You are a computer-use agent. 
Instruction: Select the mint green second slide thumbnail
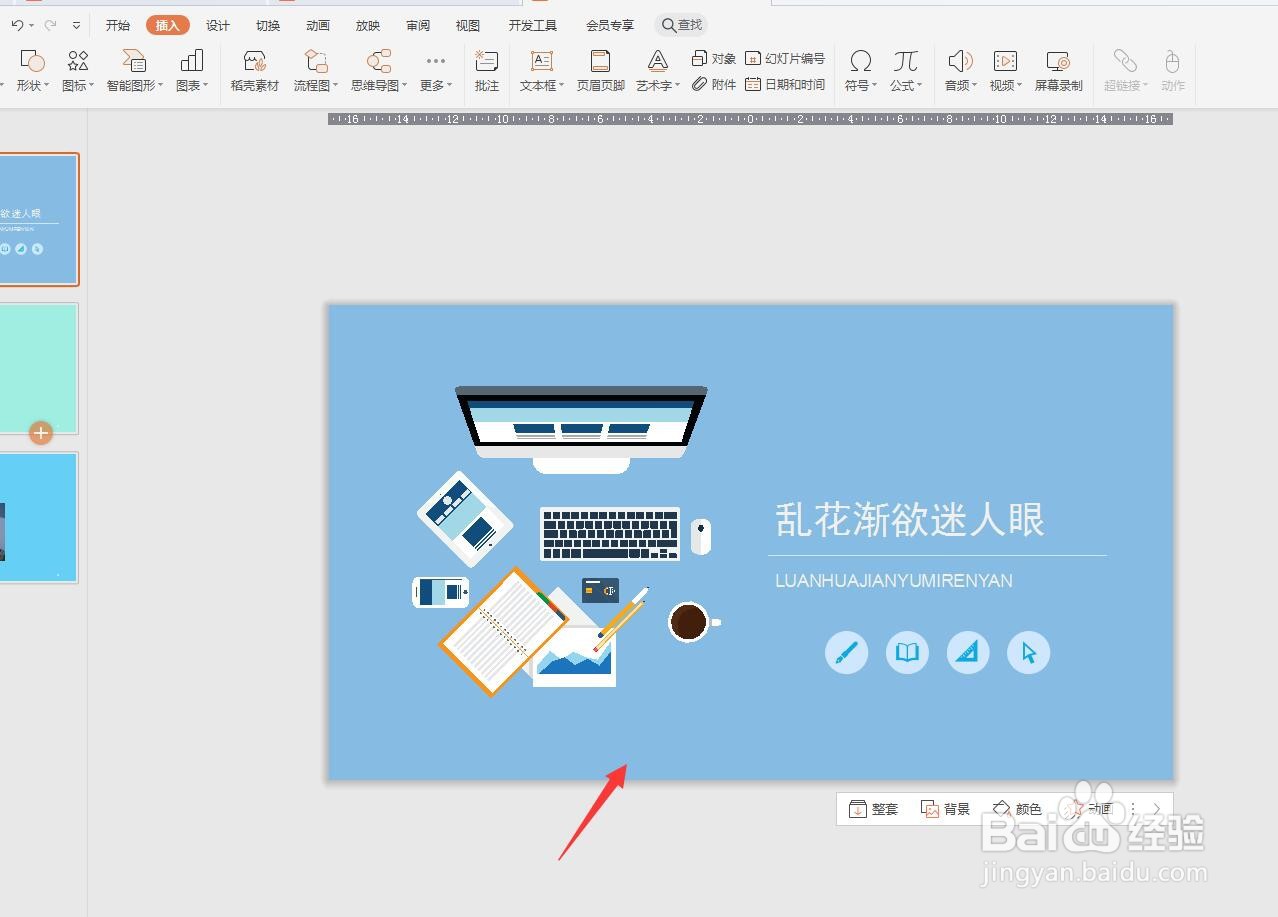(x=39, y=369)
